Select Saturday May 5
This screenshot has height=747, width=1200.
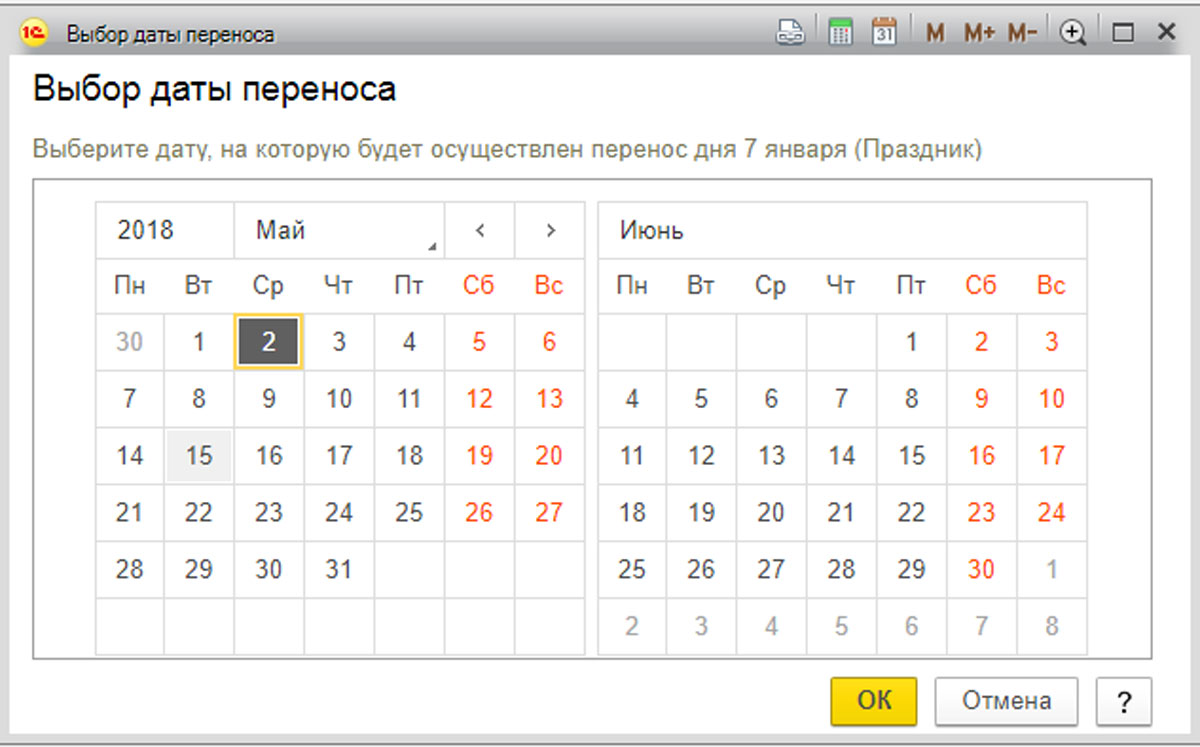pos(479,342)
